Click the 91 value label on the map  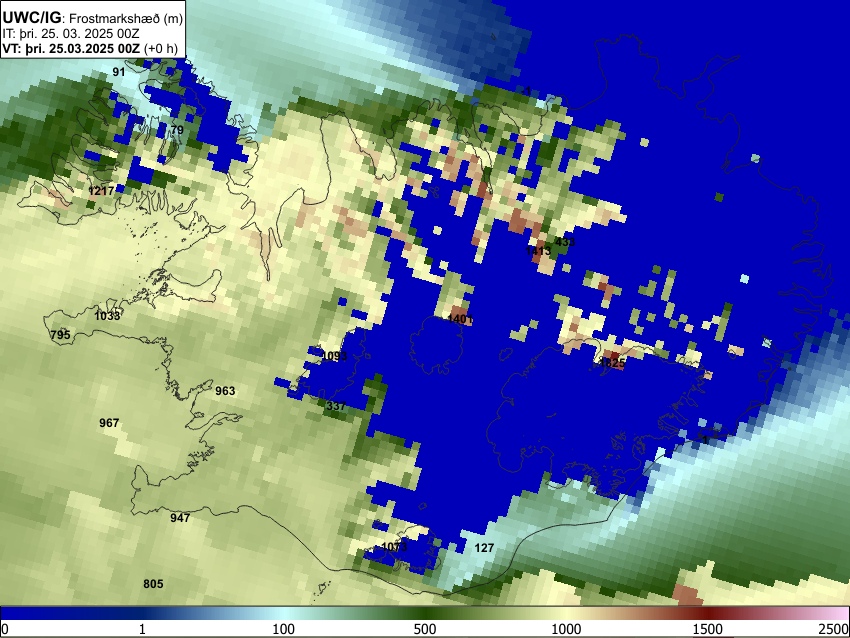pos(119,72)
